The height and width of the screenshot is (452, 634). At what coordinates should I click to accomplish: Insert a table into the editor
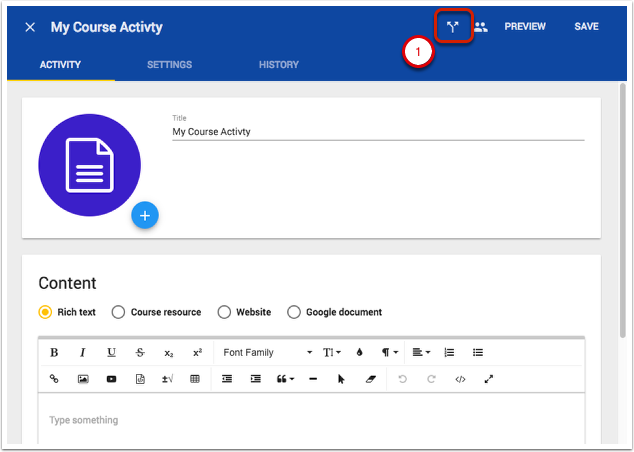[x=195, y=380]
